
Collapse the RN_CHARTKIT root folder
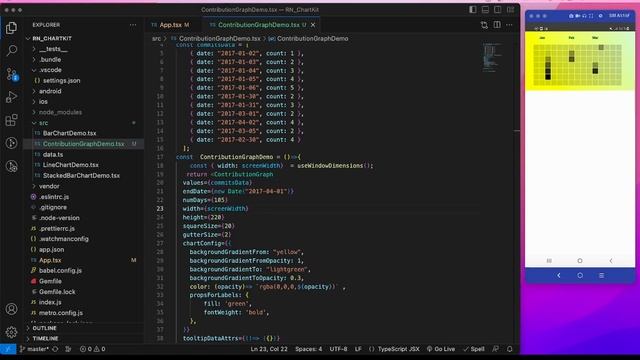[x=52, y=38]
